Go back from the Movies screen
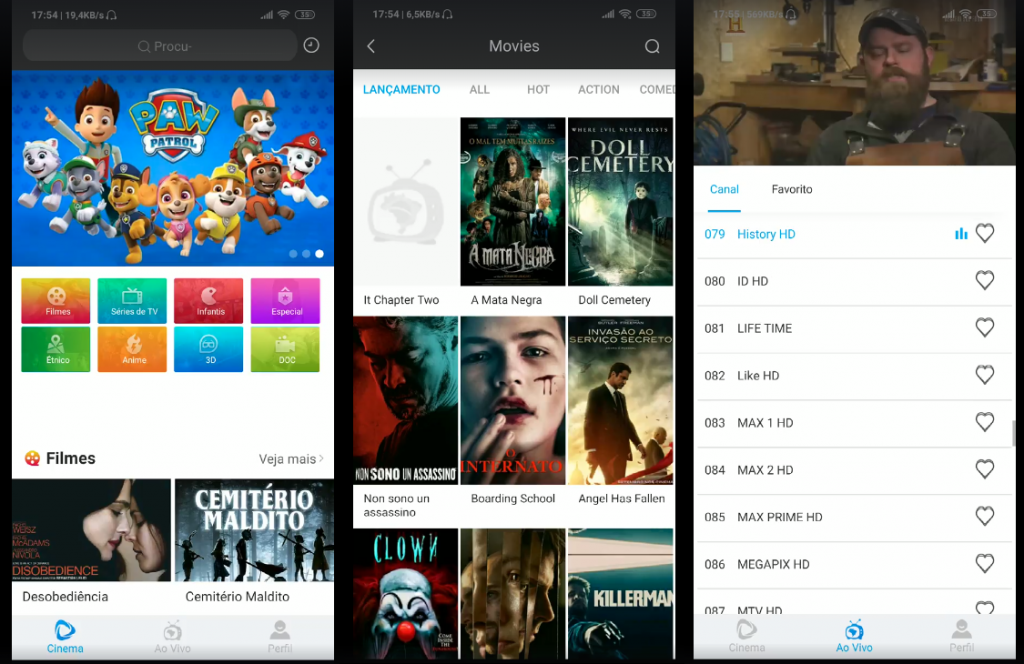The height and width of the screenshot is (664, 1024). (371, 46)
